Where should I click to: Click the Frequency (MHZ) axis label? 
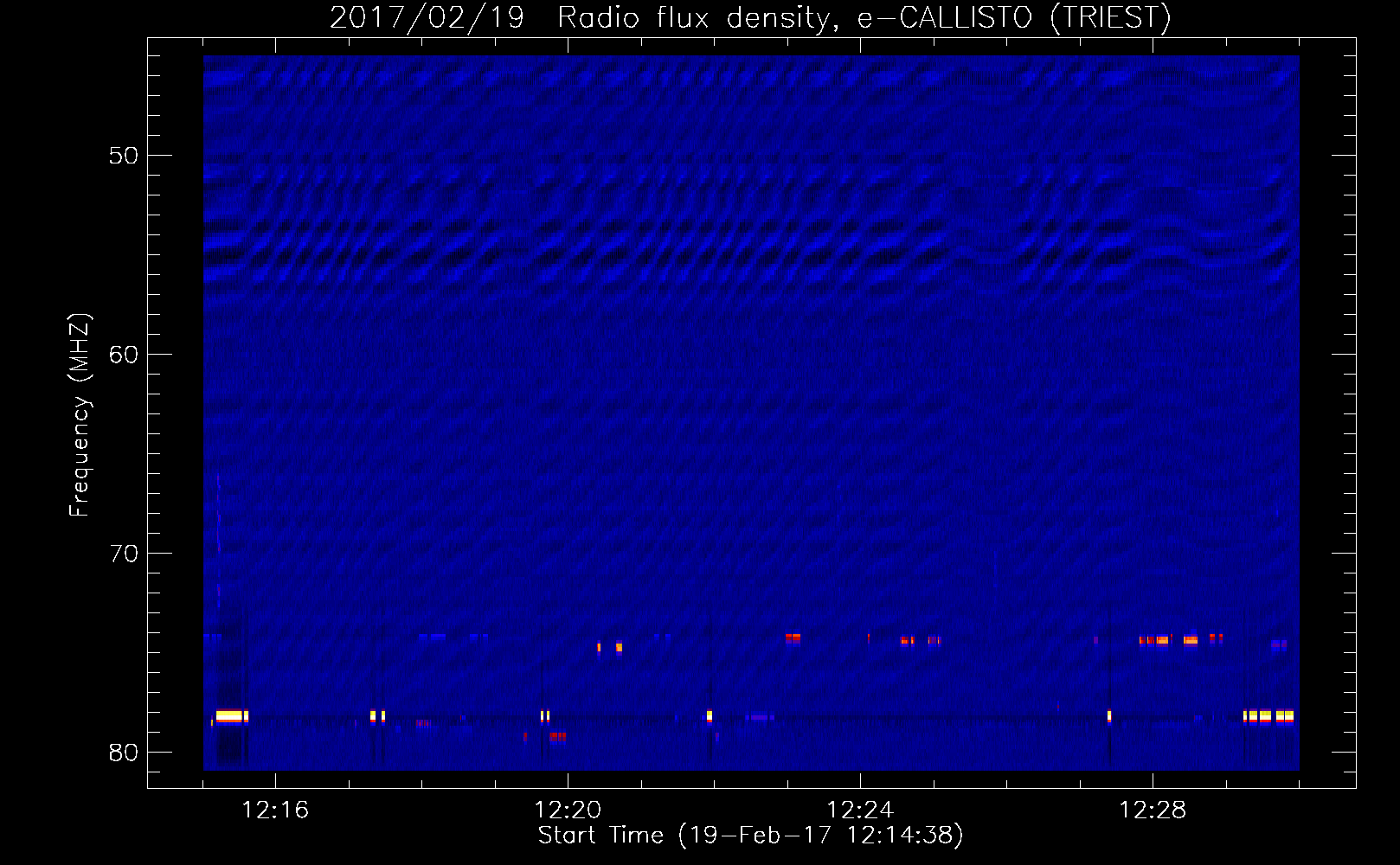click(x=80, y=415)
